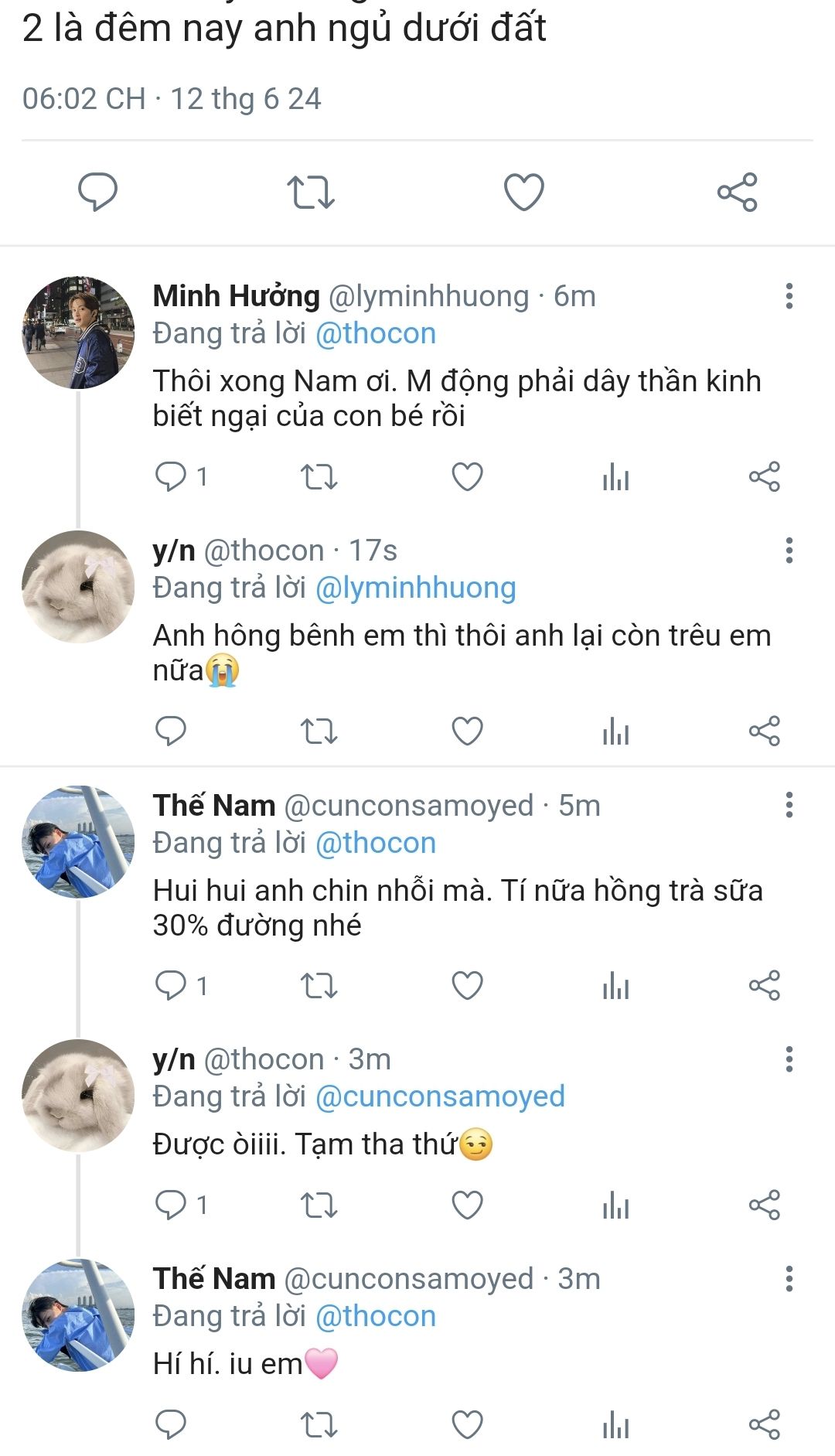Image resolution: width=835 pixels, height=1456 pixels.
Task: Reply to the main tweet
Action: click(97, 192)
